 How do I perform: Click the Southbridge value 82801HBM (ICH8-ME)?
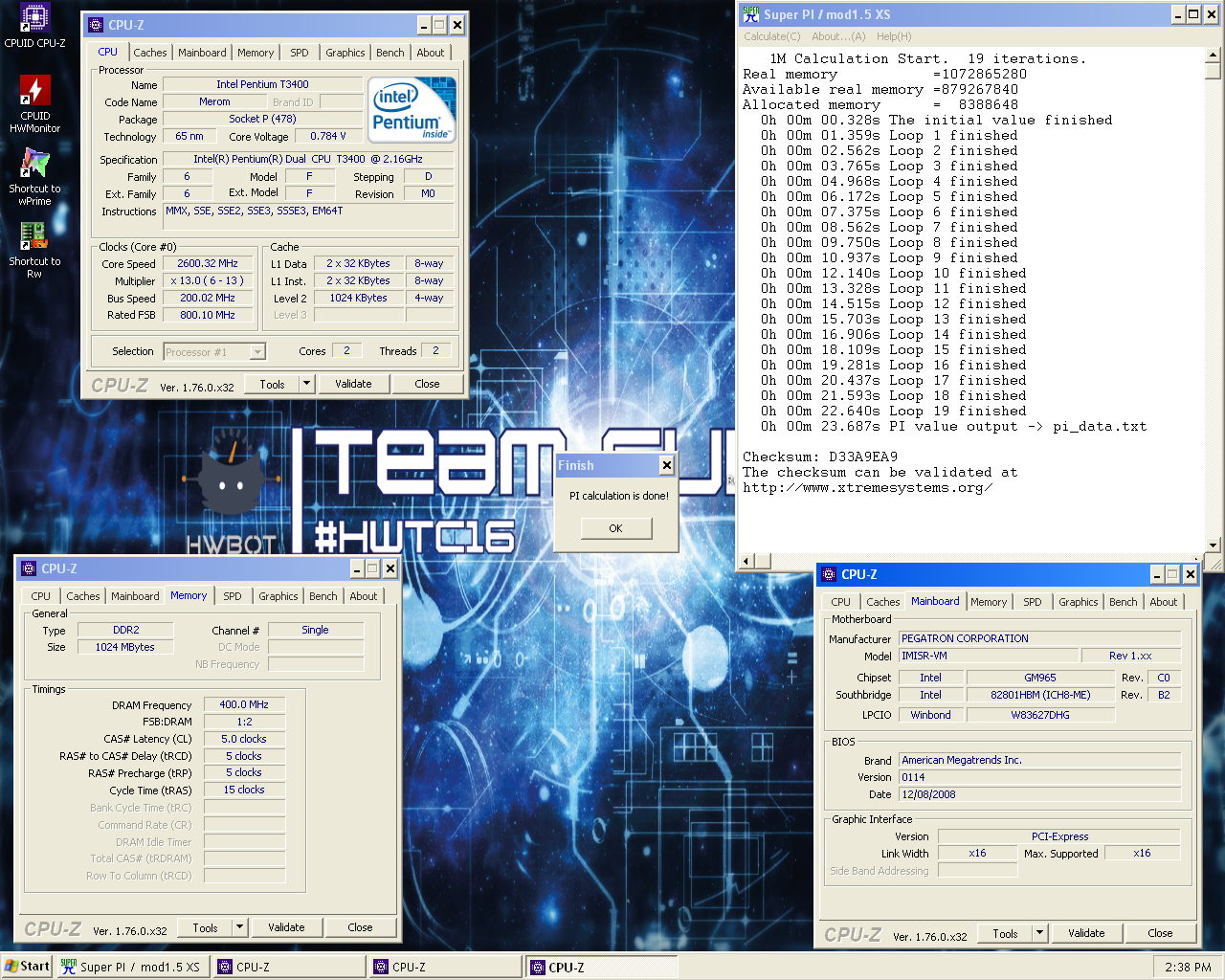pyautogui.click(x=1040, y=696)
